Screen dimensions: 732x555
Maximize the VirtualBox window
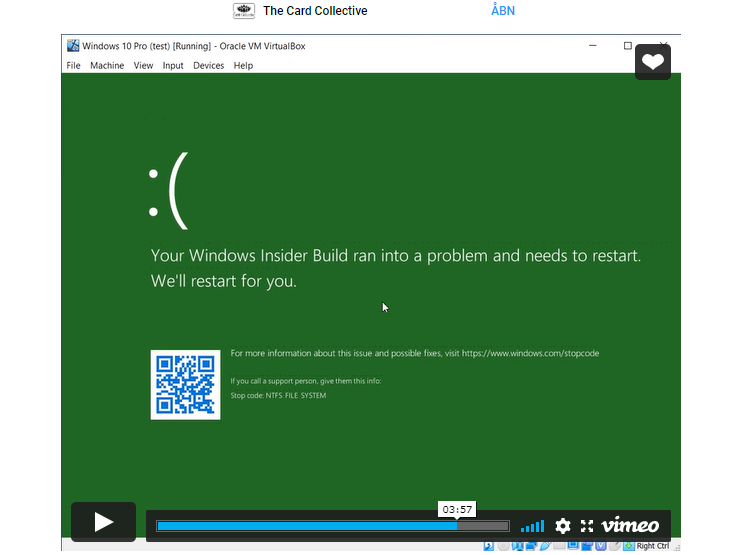(628, 46)
